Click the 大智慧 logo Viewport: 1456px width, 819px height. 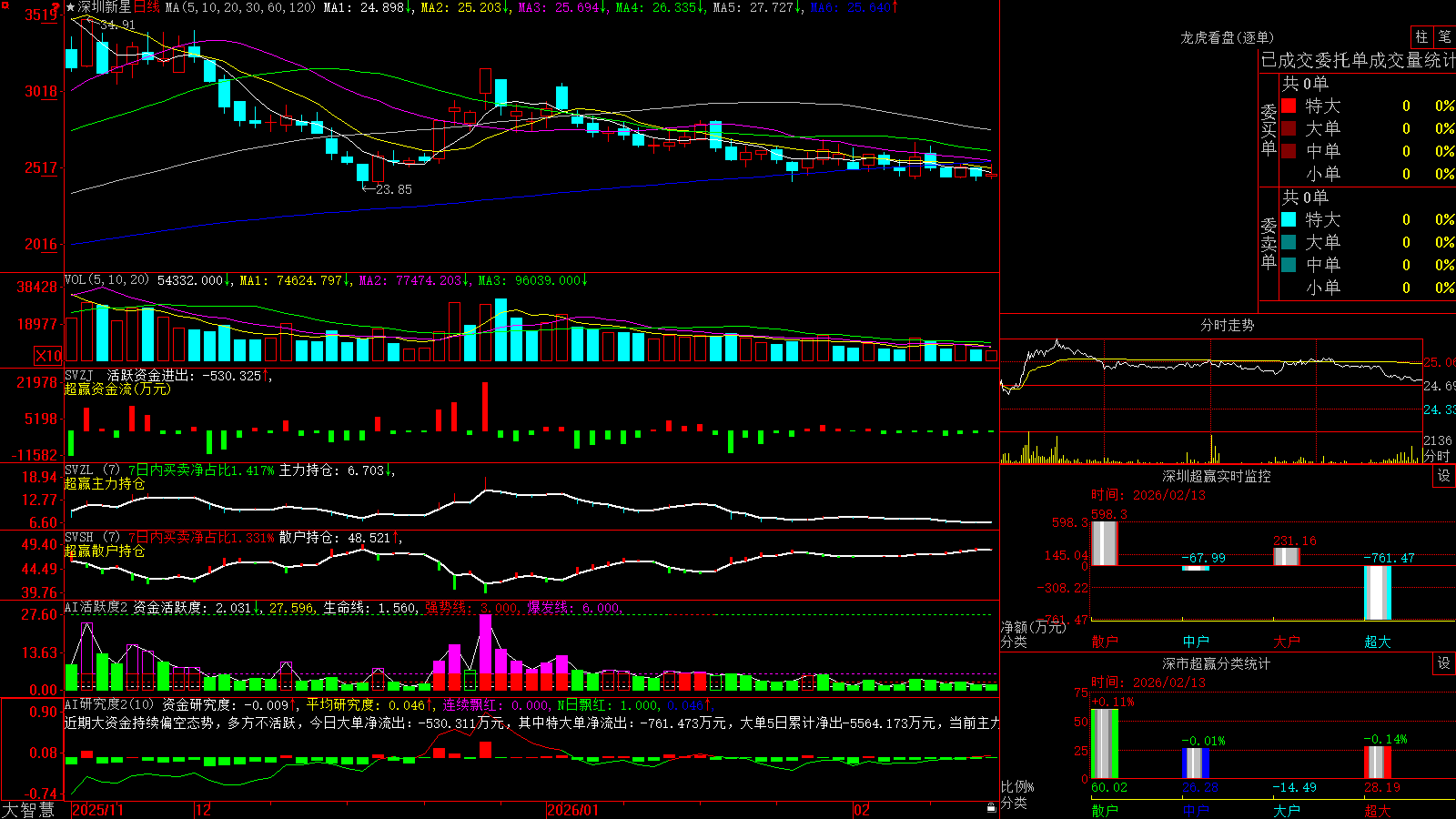tap(29, 810)
